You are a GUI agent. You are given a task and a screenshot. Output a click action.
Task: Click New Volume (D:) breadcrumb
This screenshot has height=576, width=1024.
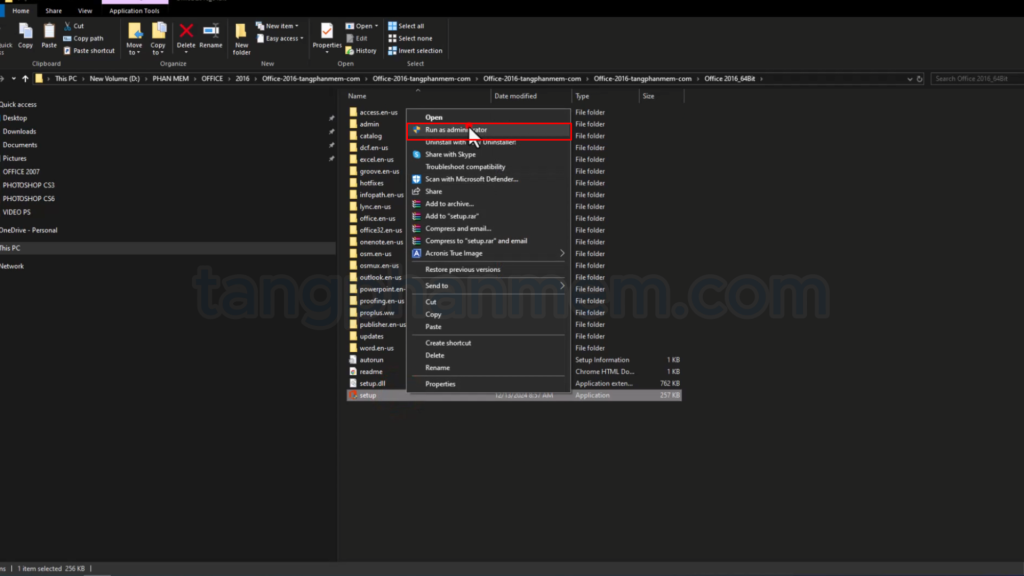click(115, 78)
